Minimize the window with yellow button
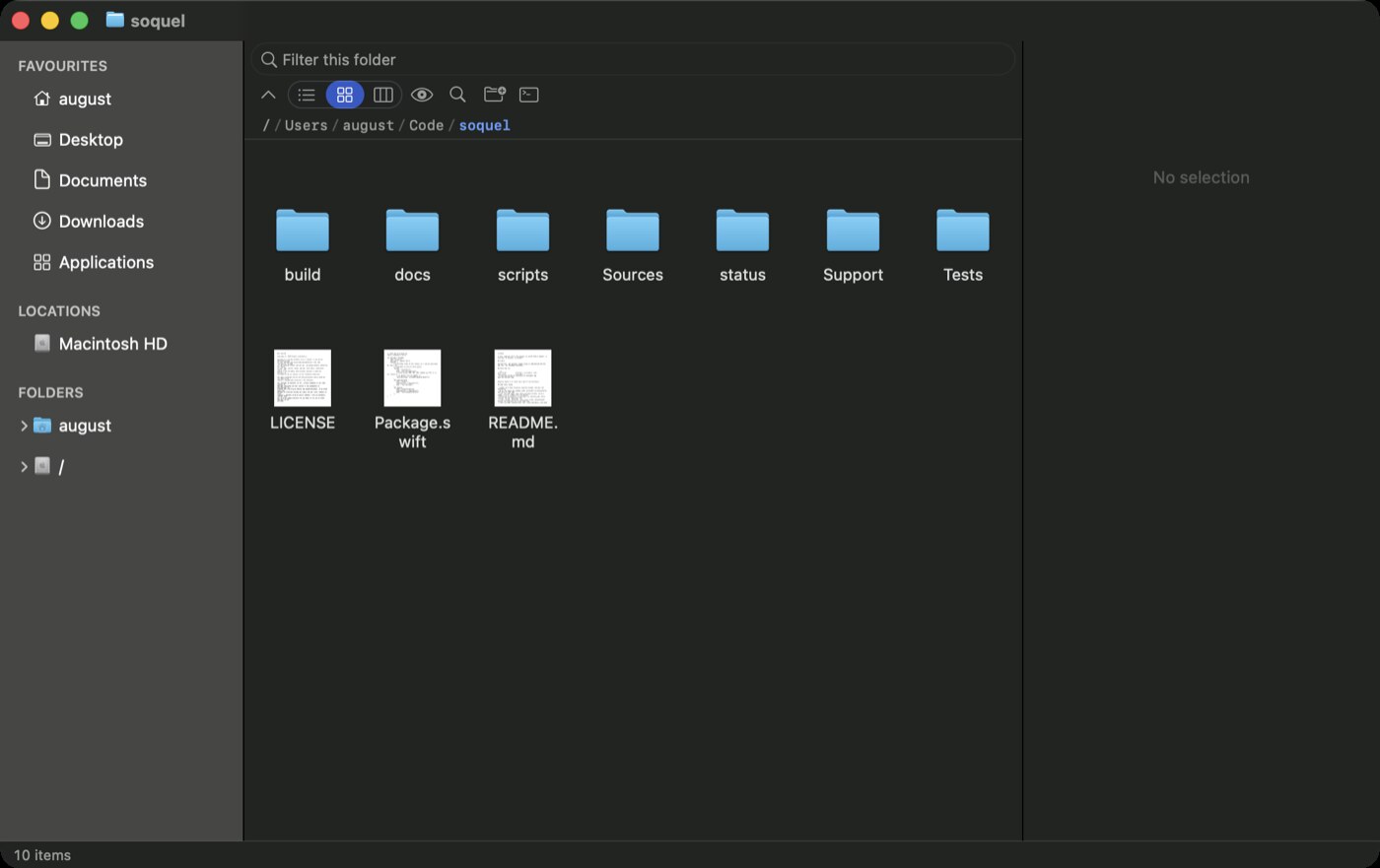Viewport: 1380px width, 868px height. 50,21
